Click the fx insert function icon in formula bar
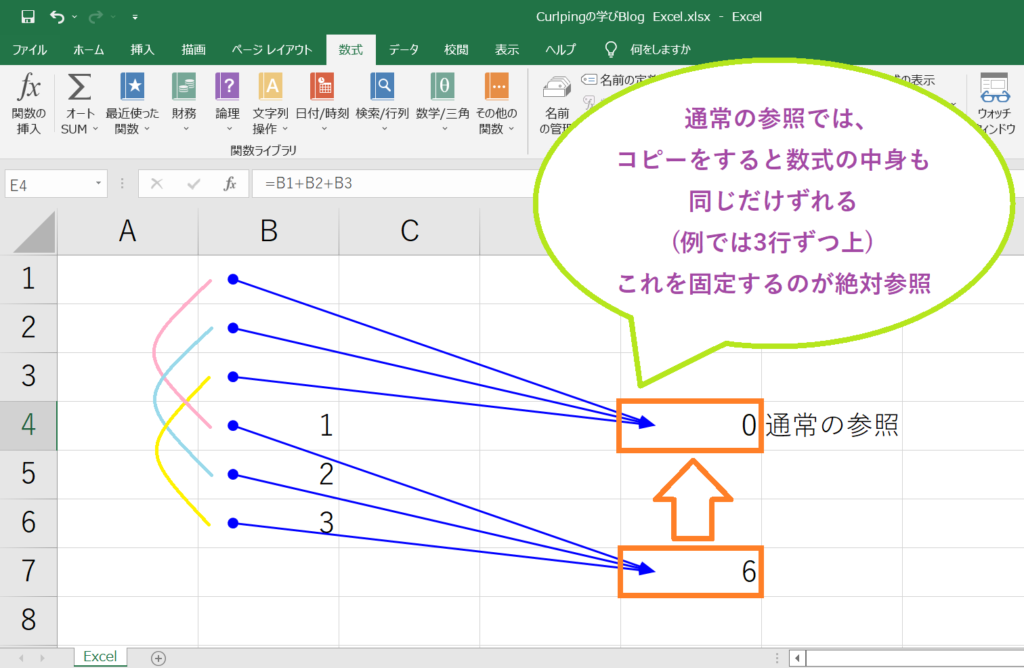Screen dimensions: 1024x668 [x=230, y=184]
